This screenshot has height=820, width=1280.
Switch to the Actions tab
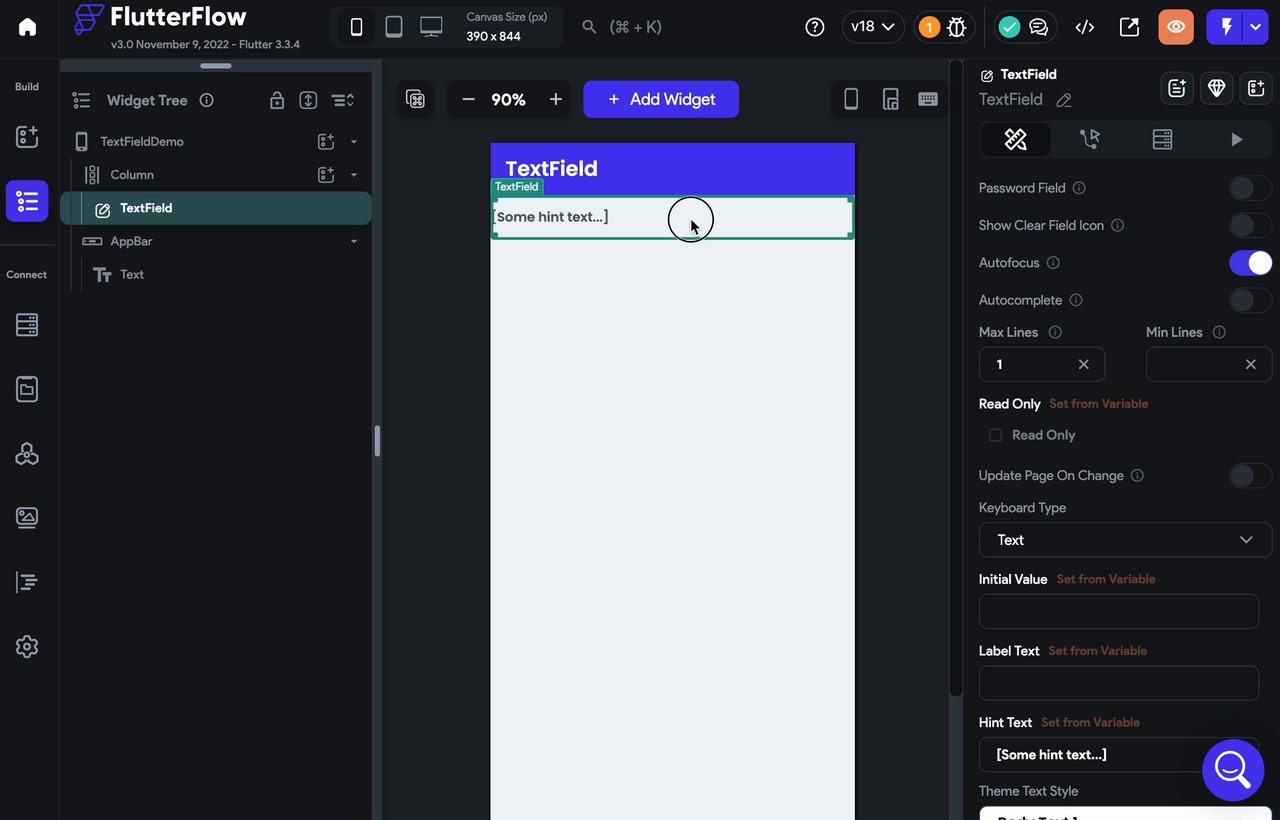pyautogui.click(x=1089, y=140)
